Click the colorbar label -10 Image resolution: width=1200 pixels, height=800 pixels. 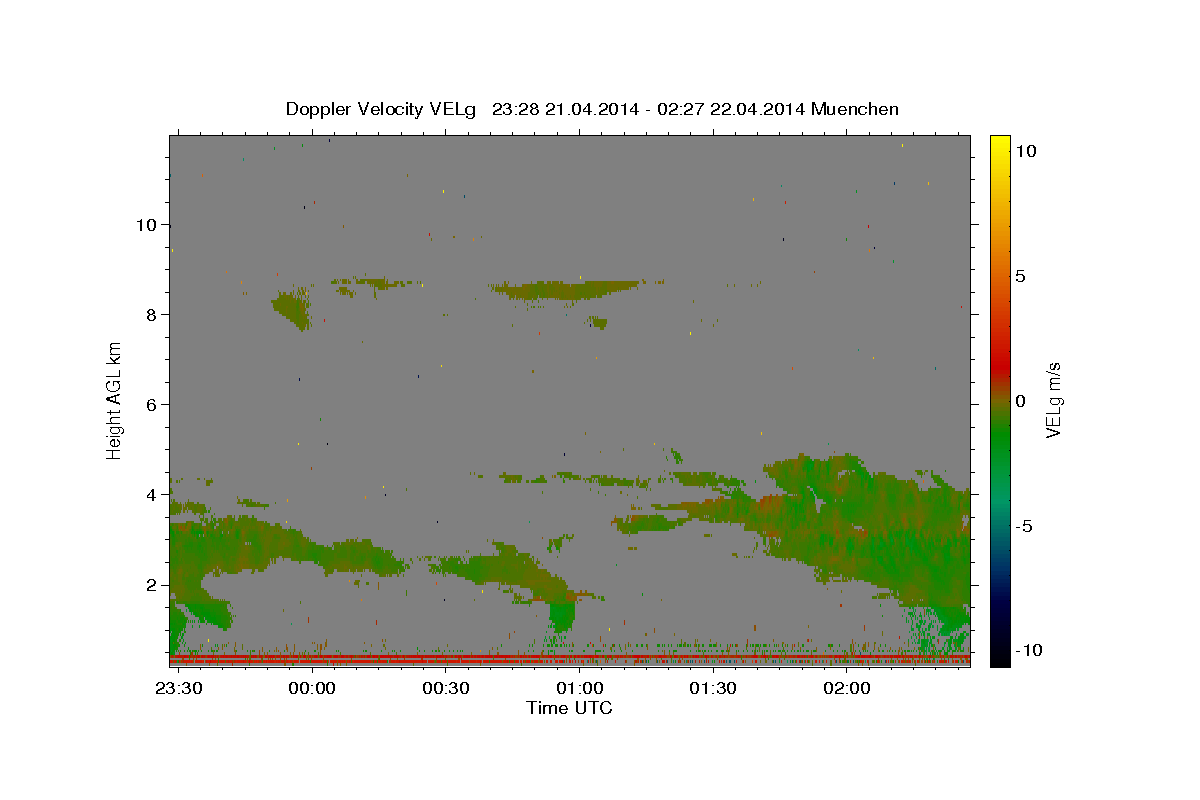tap(1029, 651)
